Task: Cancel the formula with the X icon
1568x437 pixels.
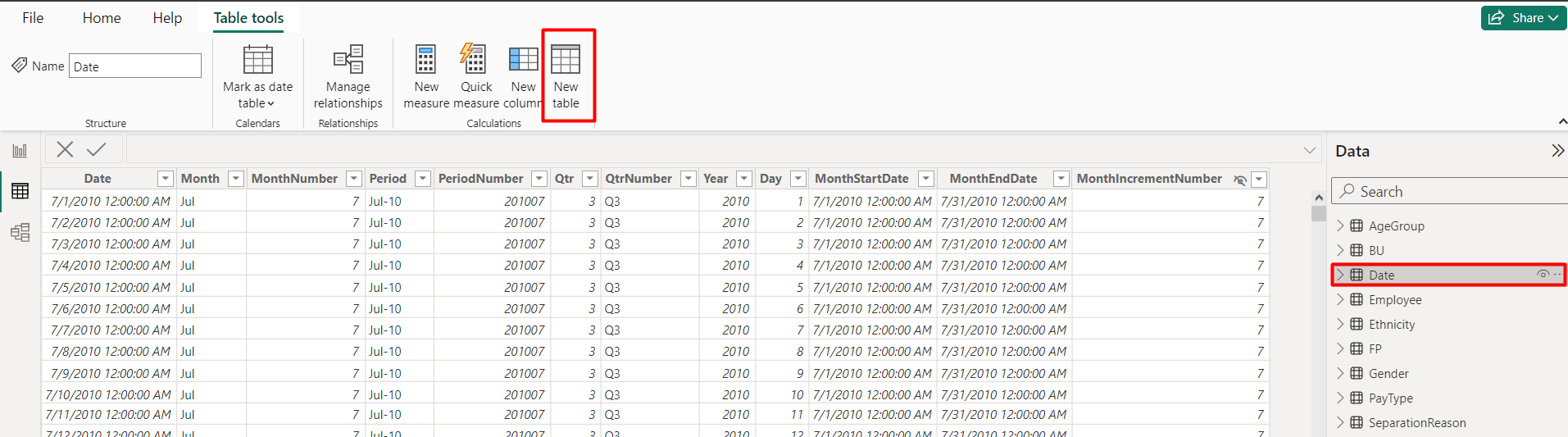Action: coord(65,149)
